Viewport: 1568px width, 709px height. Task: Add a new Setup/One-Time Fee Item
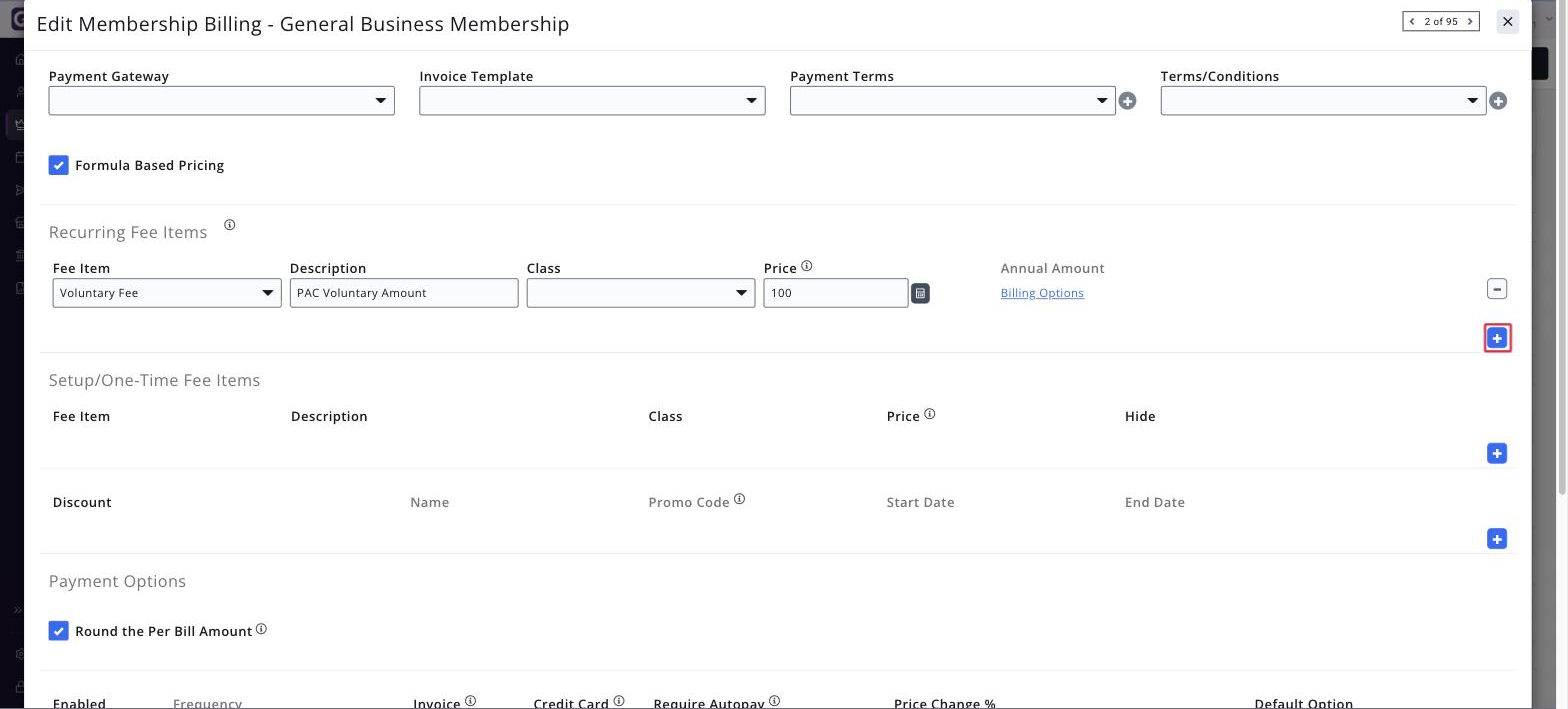pyautogui.click(x=1497, y=454)
